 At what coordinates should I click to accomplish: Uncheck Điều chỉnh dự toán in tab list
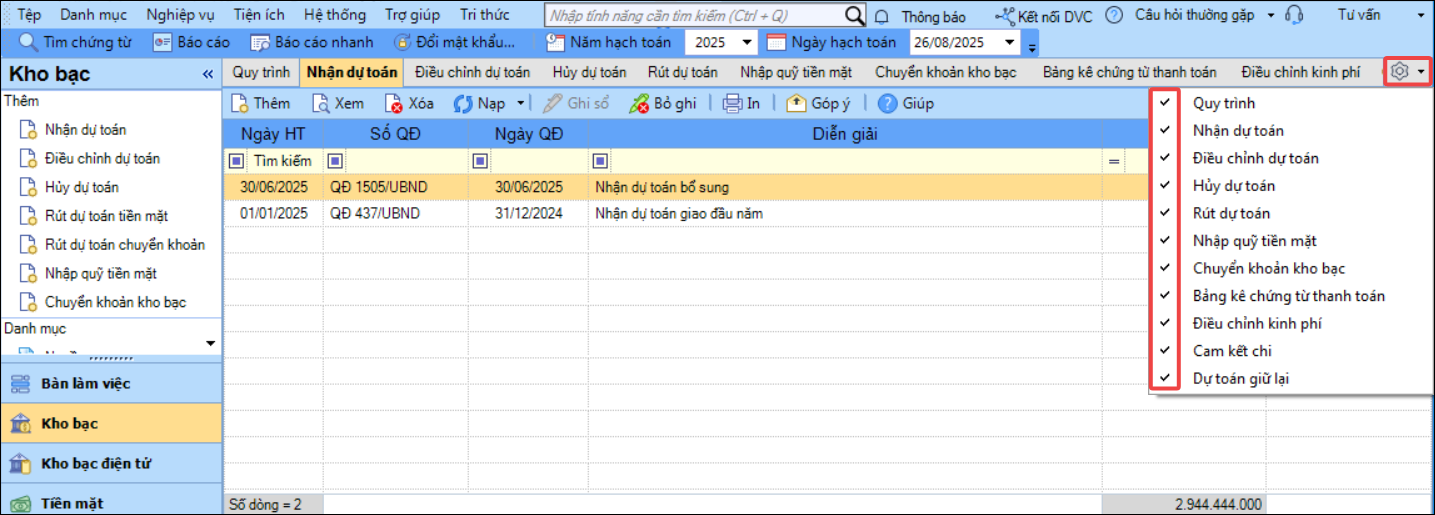click(x=1164, y=158)
